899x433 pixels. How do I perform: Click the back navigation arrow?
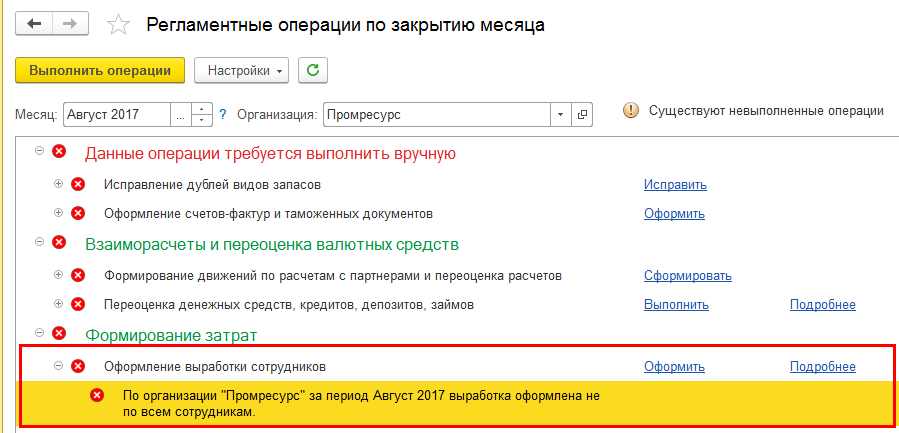pos(34,24)
